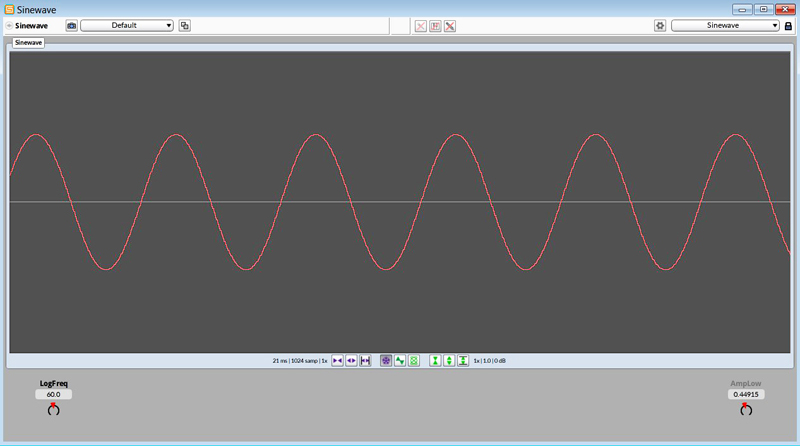Click the vertical zoom-out green icon
Image resolution: width=800 pixels, height=446 pixels.
(449, 361)
